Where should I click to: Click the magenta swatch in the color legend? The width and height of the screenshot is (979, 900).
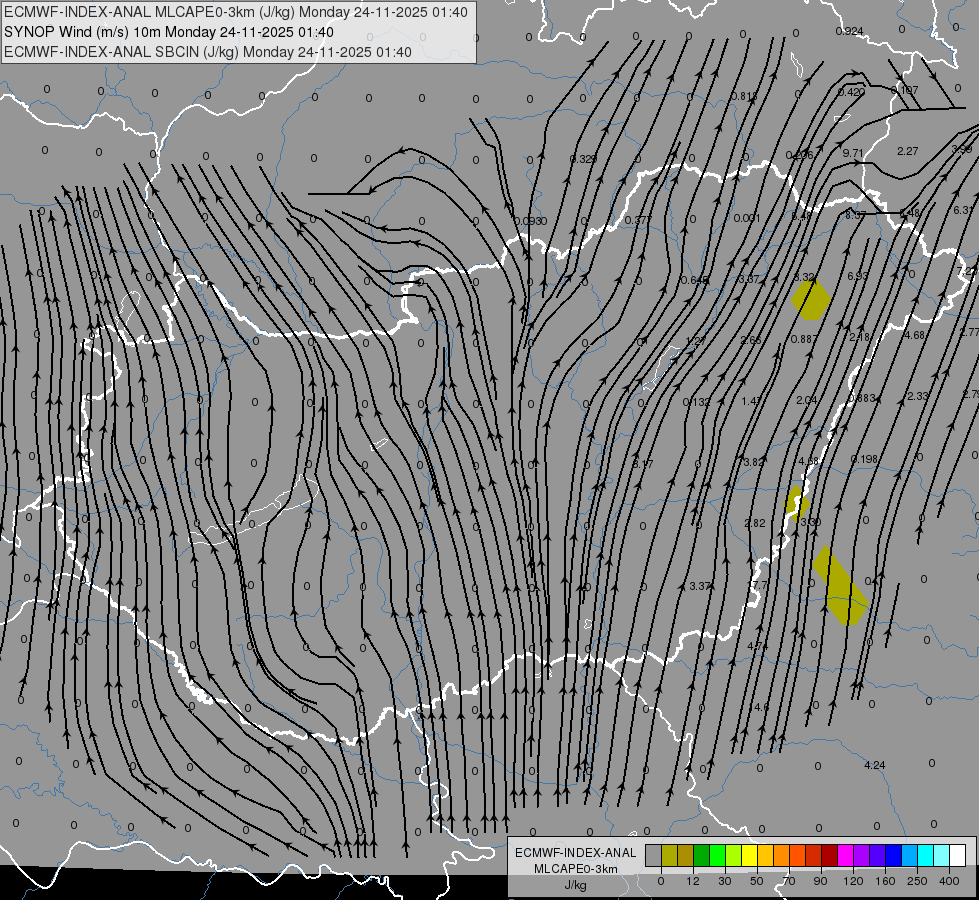[x=846, y=855]
